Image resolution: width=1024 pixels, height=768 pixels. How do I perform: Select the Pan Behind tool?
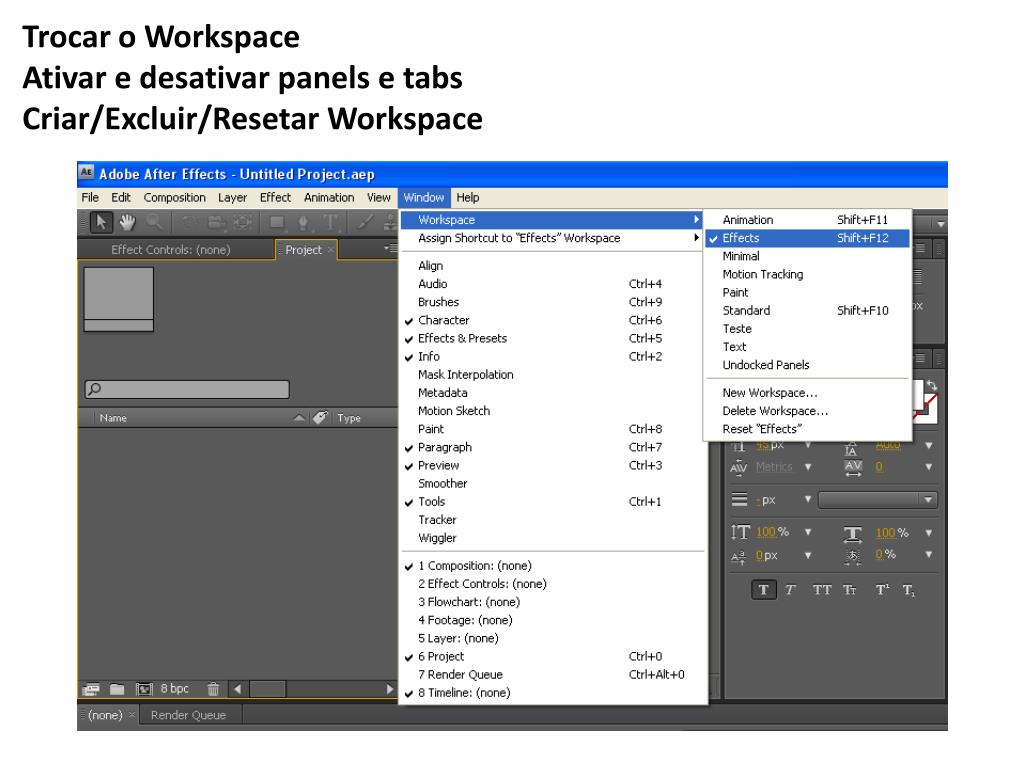[242, 223]
